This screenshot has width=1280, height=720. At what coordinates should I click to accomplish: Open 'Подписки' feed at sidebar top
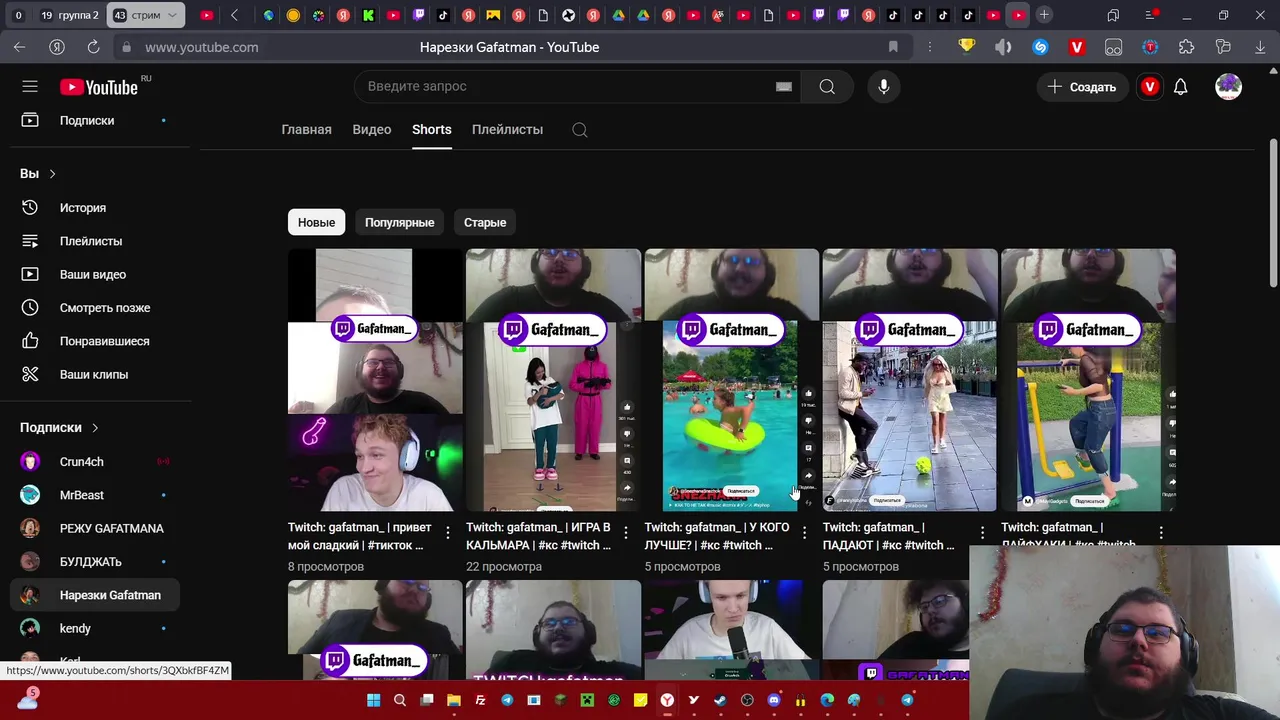[x=96, y=120]
